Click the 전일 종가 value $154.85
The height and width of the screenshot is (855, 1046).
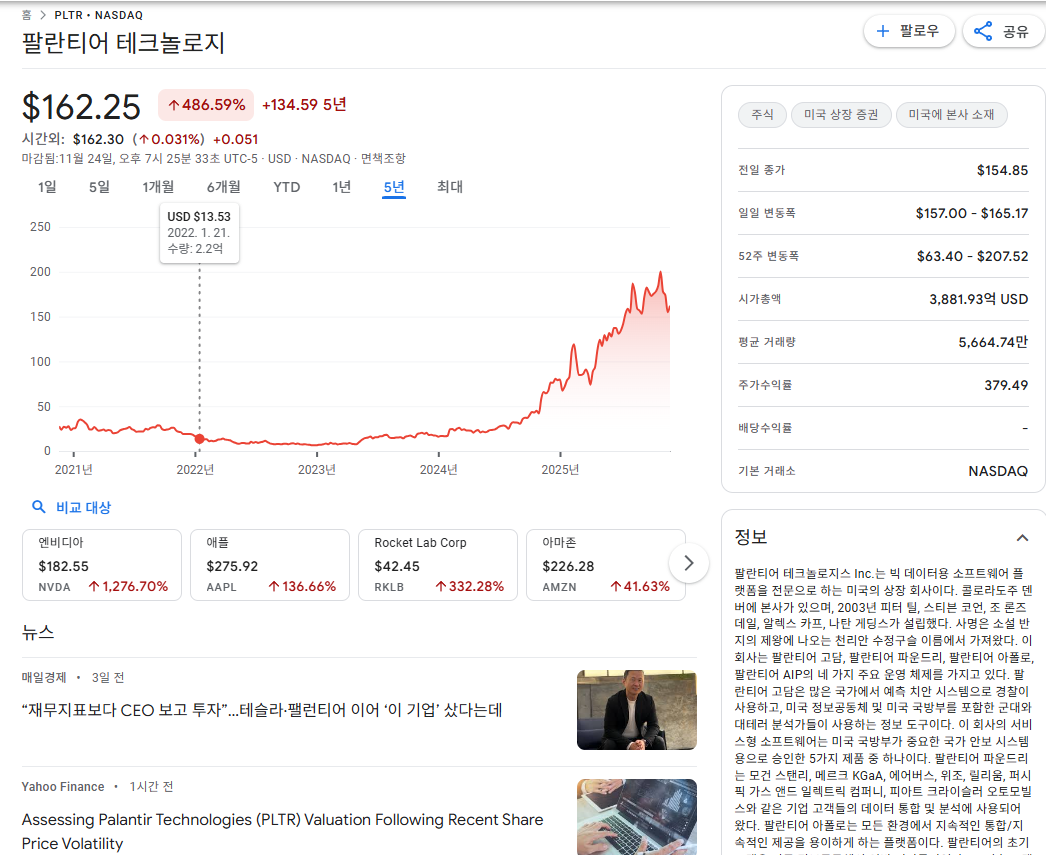(1003, 170)
